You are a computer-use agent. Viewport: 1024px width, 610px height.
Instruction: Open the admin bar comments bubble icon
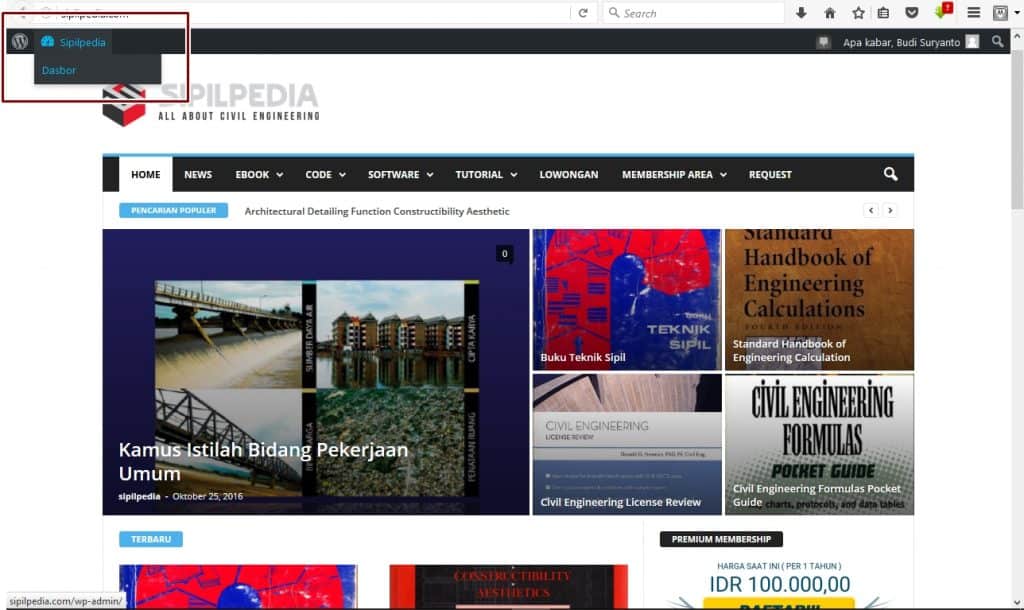pos(823,42)
